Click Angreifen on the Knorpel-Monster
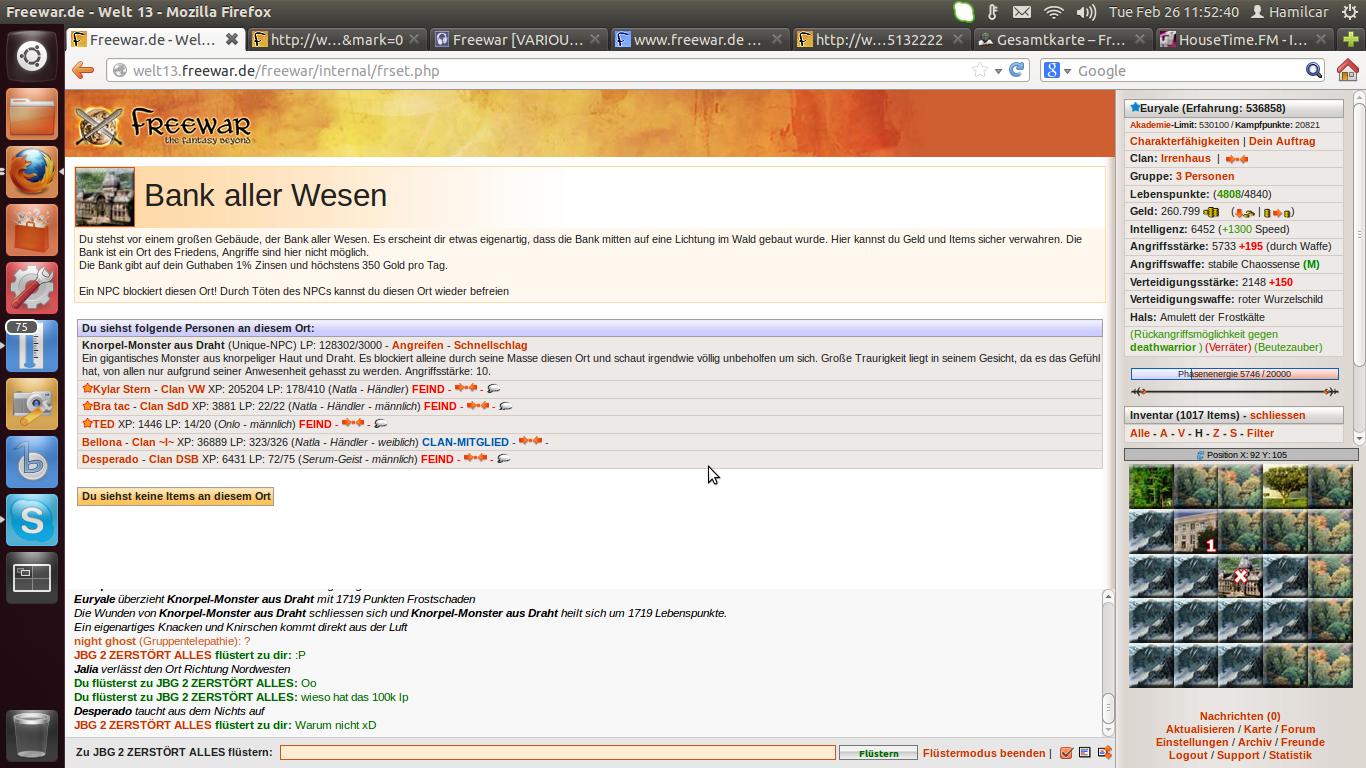1366x768 pixels. [x=417, y=345]
